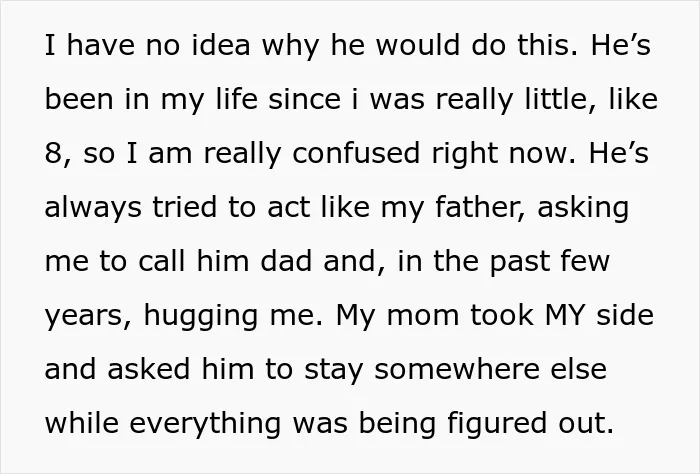
Task: Click the capitalized word "MY" before "side"
Action: click(565, 315)
